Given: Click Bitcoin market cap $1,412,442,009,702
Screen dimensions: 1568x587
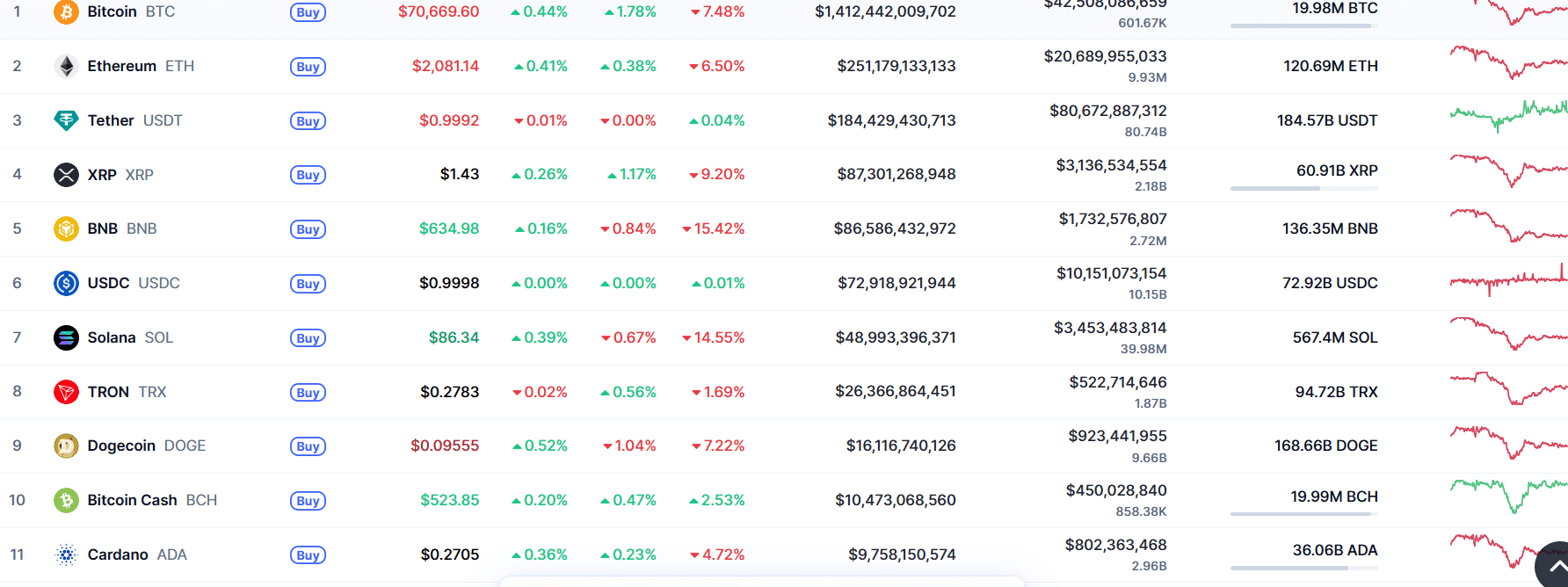Looking at the screenshot, I should (885, 11).
